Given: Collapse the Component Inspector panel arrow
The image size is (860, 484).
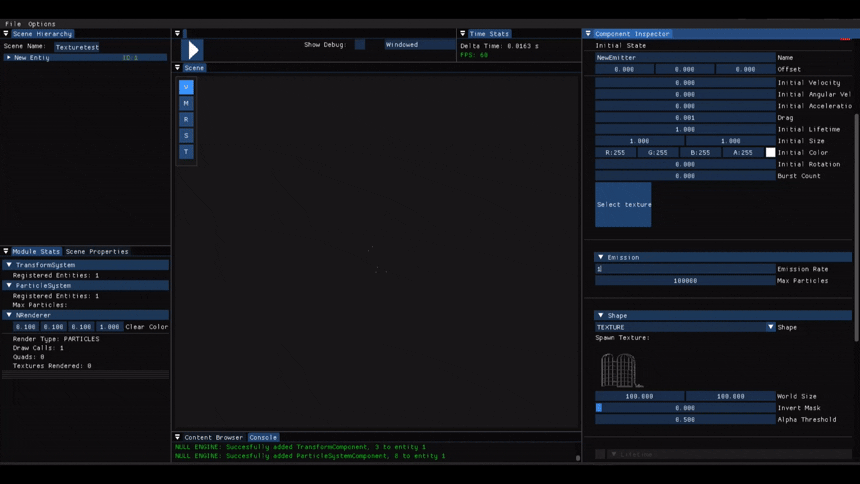Looking at the screenshot, I should 588,33.
